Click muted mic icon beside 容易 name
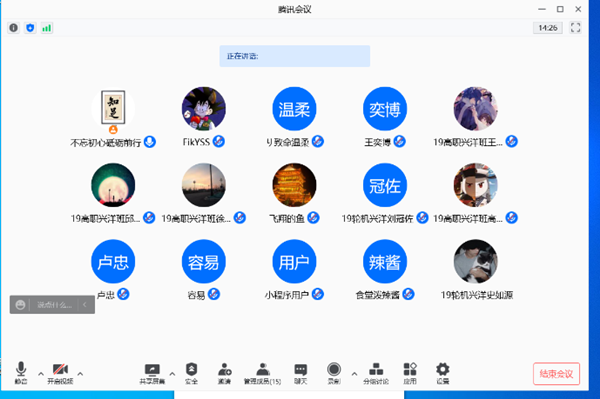This screenshot has width=600, height=399. tap(214, 294)
